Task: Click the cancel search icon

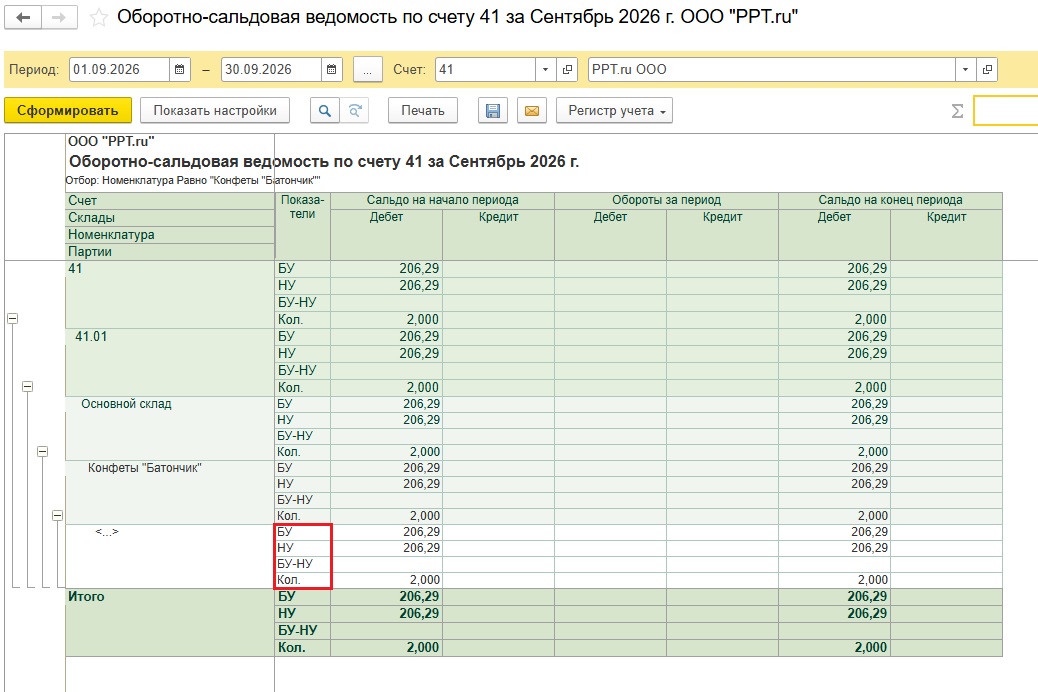Action: coord(355,111)
